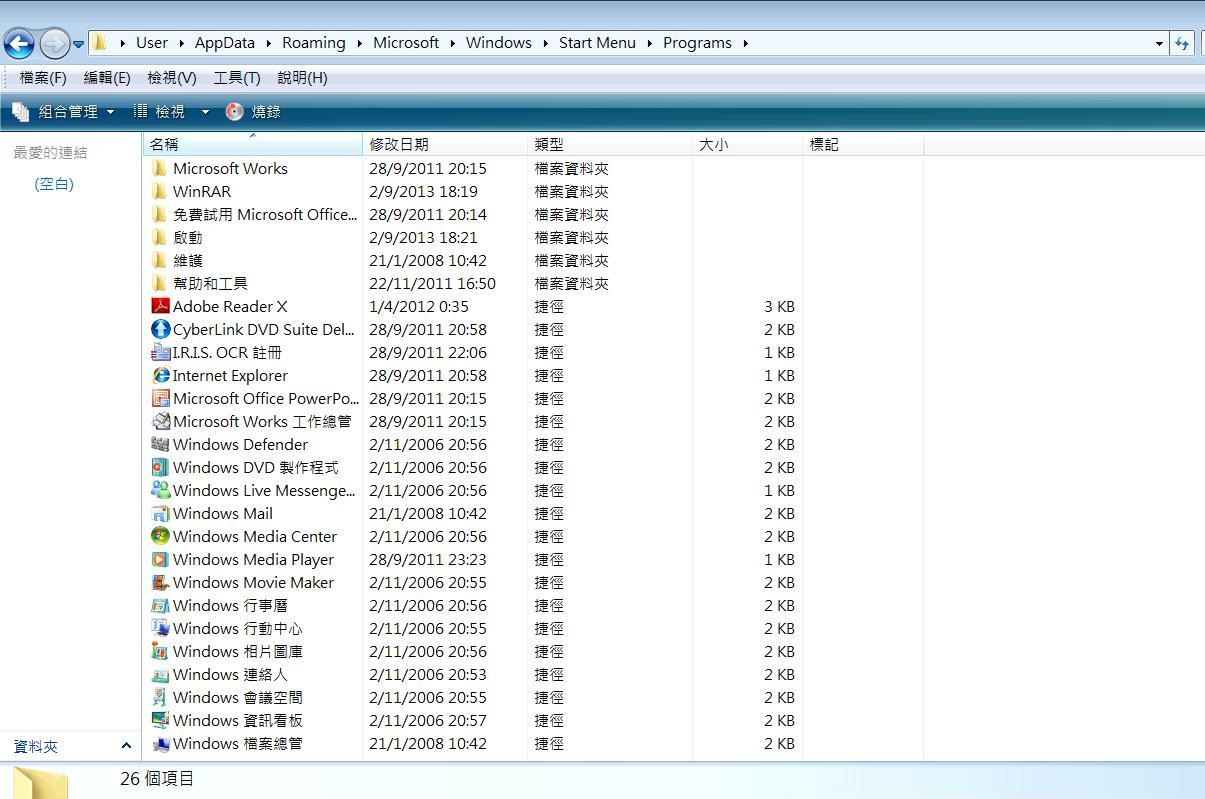Select the WinRAR folder icon

pos(160,191)
